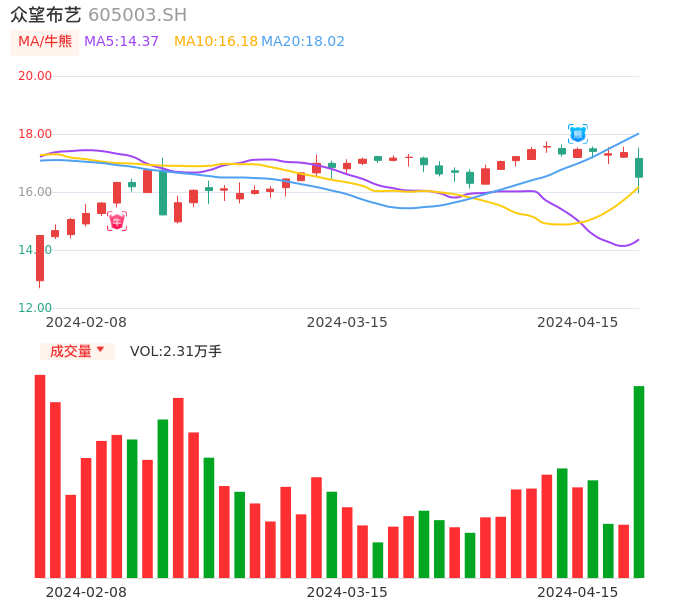Click the 2024-04-15 date label under the volume chart
The height and width of the screenshot is (606, 686).
point(578,592)
